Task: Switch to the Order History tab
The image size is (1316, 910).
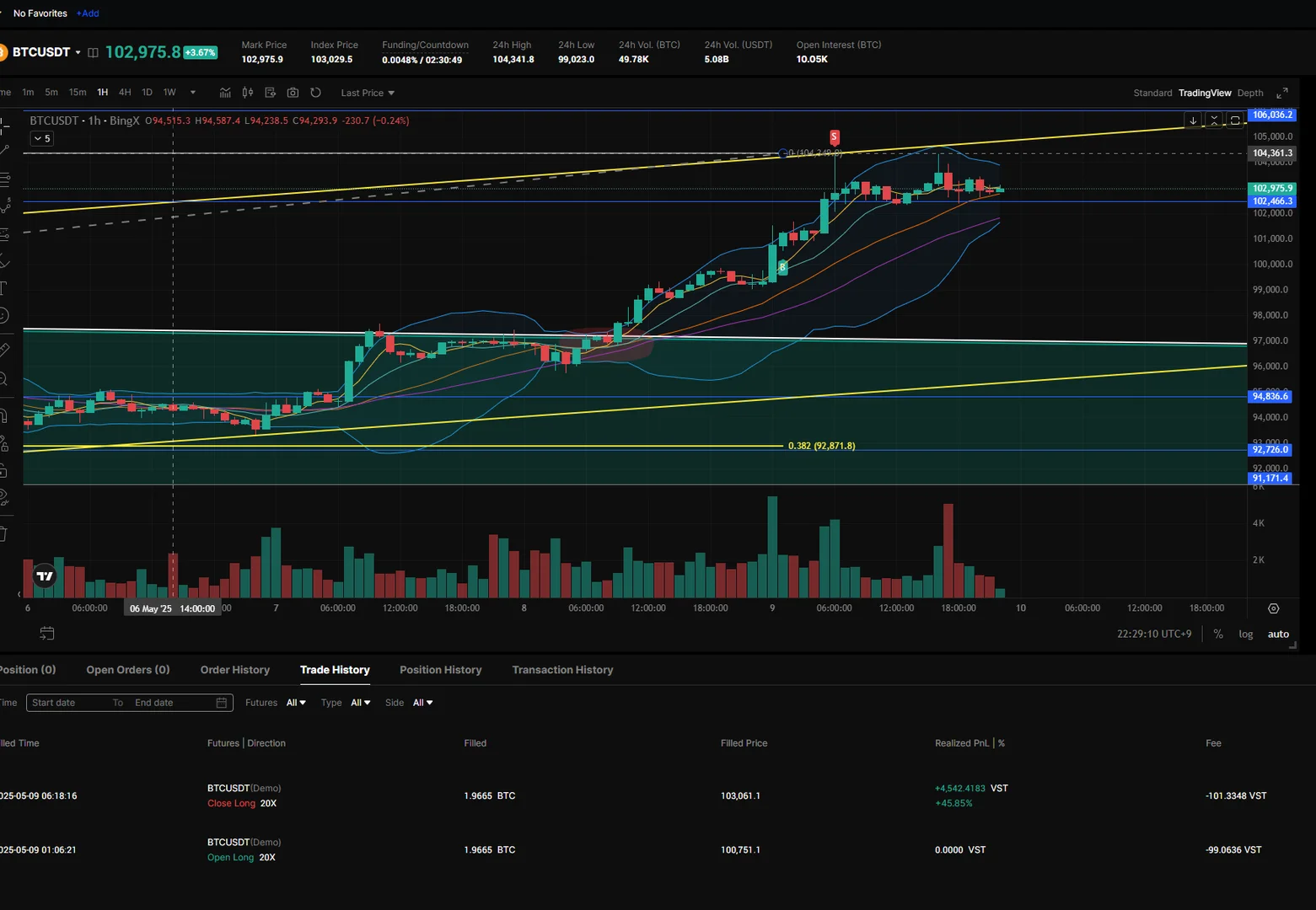Action: point(234,670)
